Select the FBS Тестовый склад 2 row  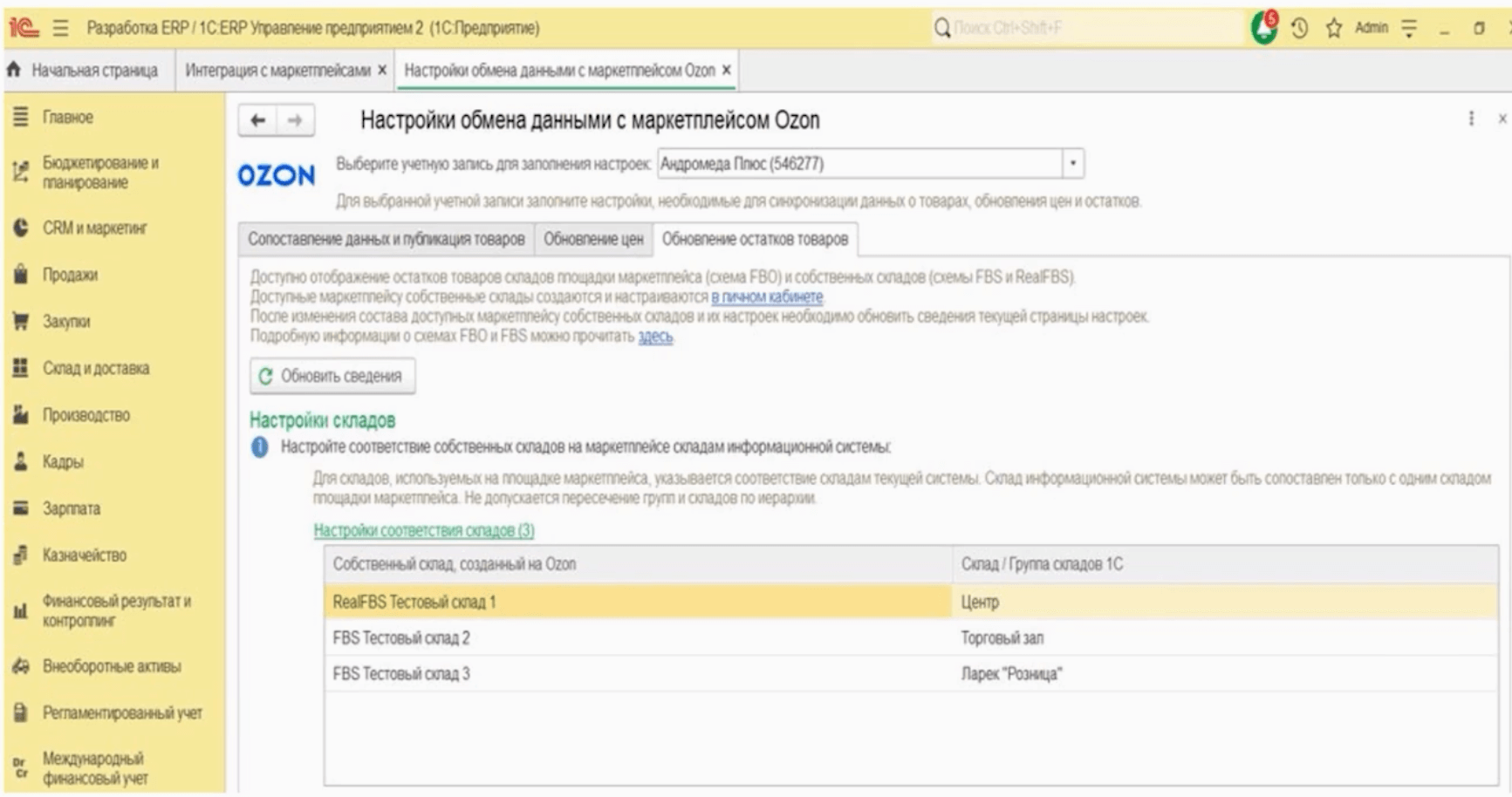click(x=911, y=637)
